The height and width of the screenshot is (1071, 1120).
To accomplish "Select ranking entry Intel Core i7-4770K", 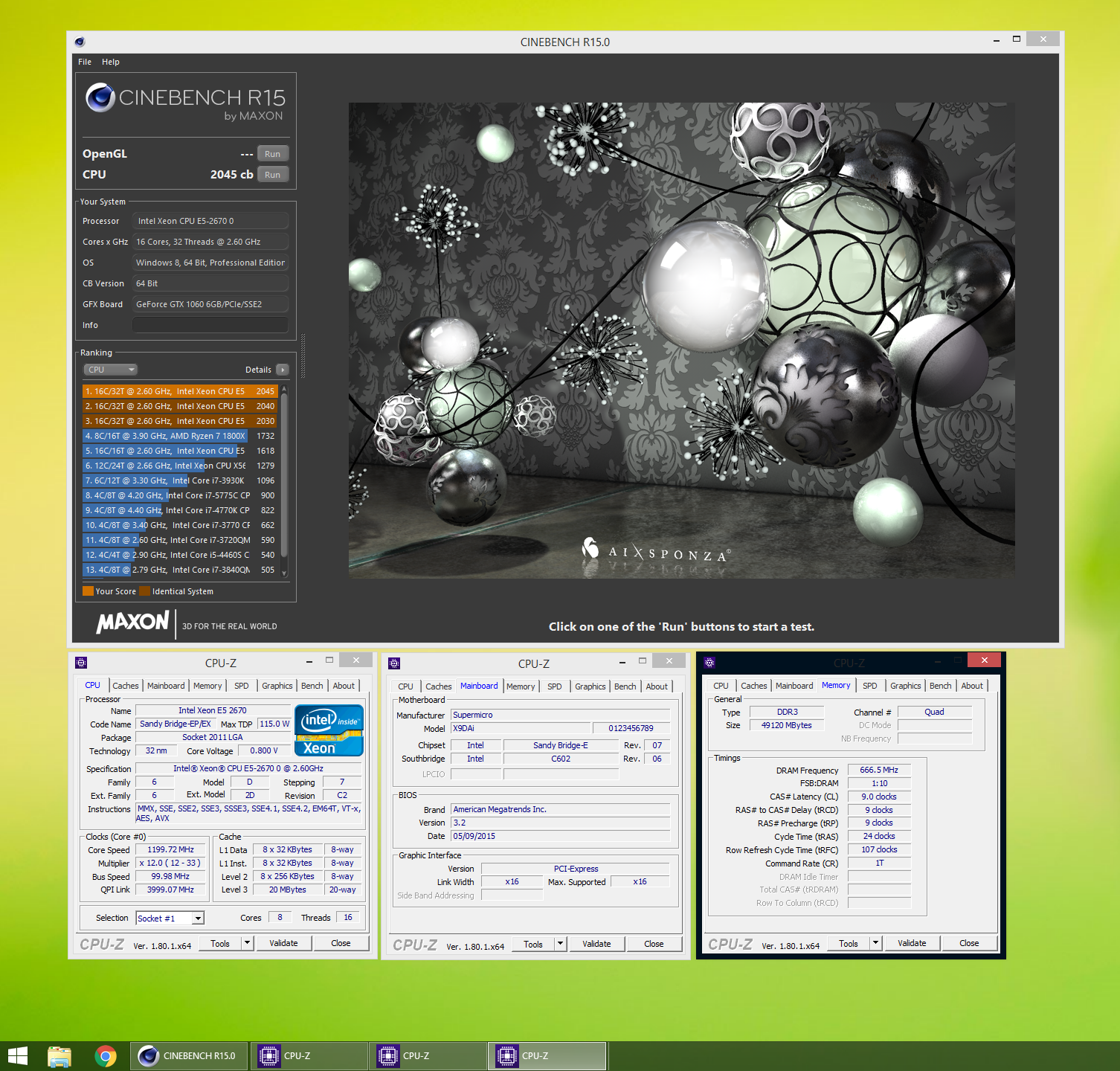I will [x=179, y=510].
